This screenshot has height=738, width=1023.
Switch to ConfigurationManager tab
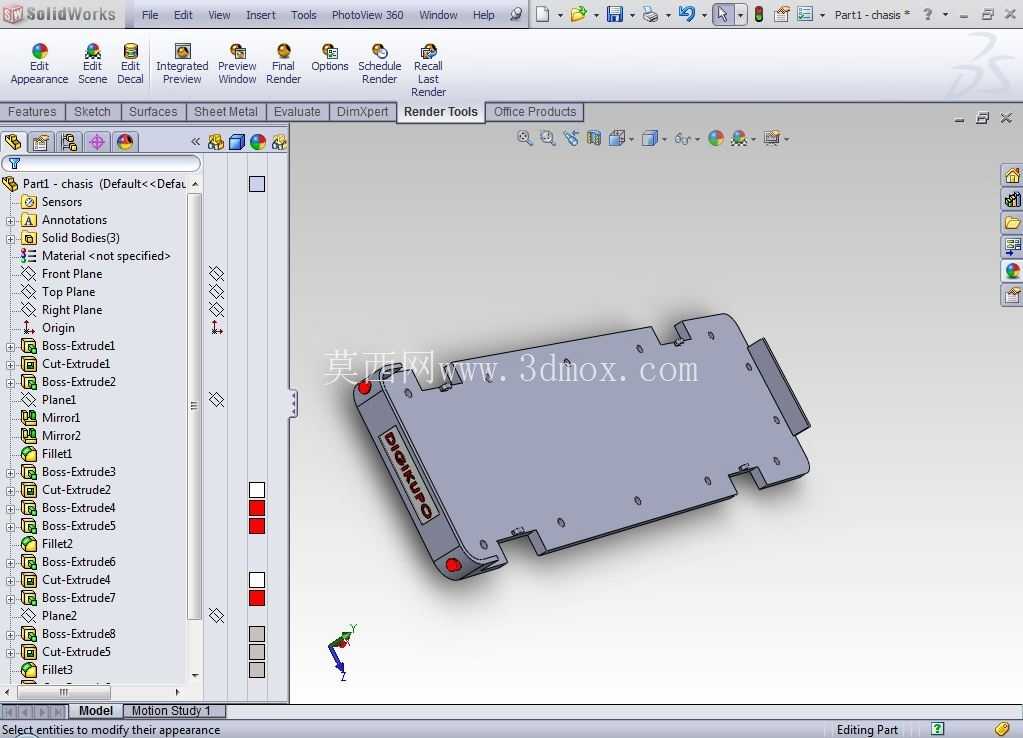click(69, 142)
